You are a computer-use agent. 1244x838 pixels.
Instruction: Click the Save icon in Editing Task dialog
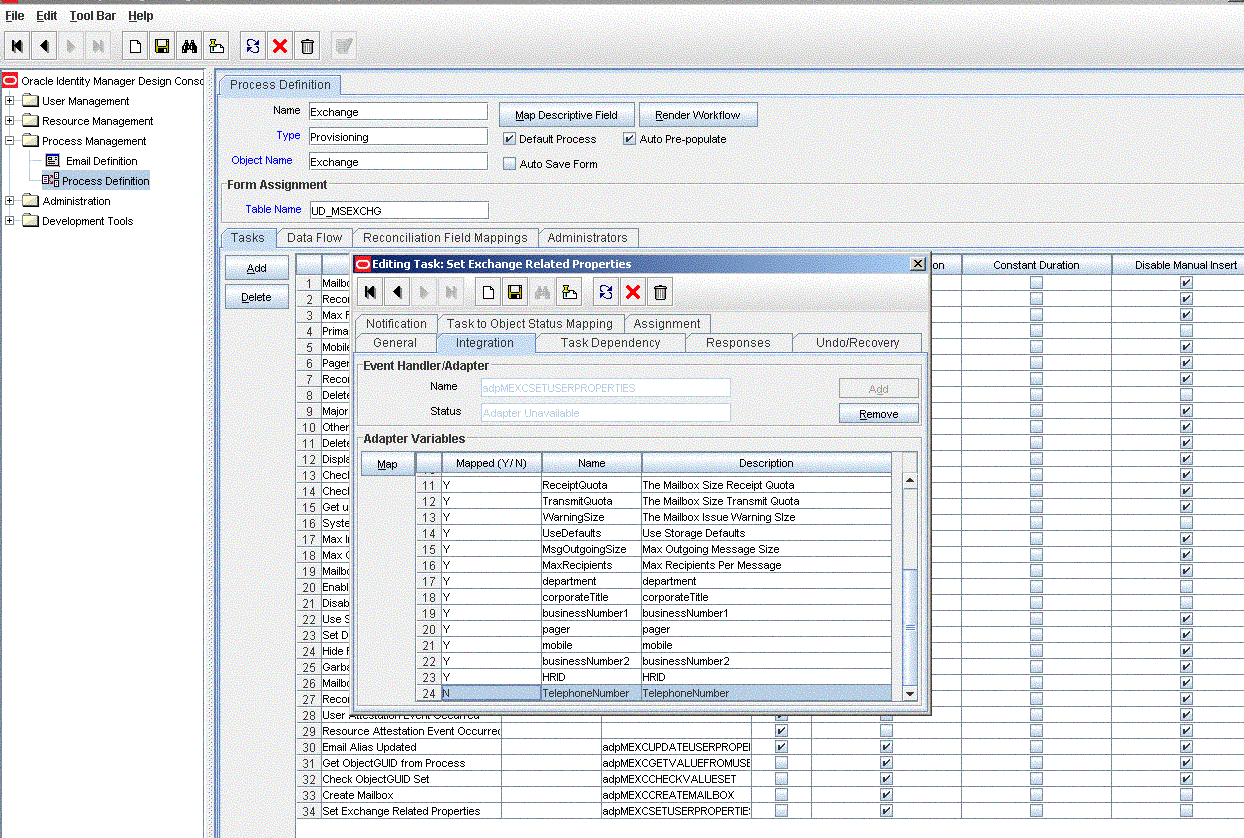tap(515, 292)
